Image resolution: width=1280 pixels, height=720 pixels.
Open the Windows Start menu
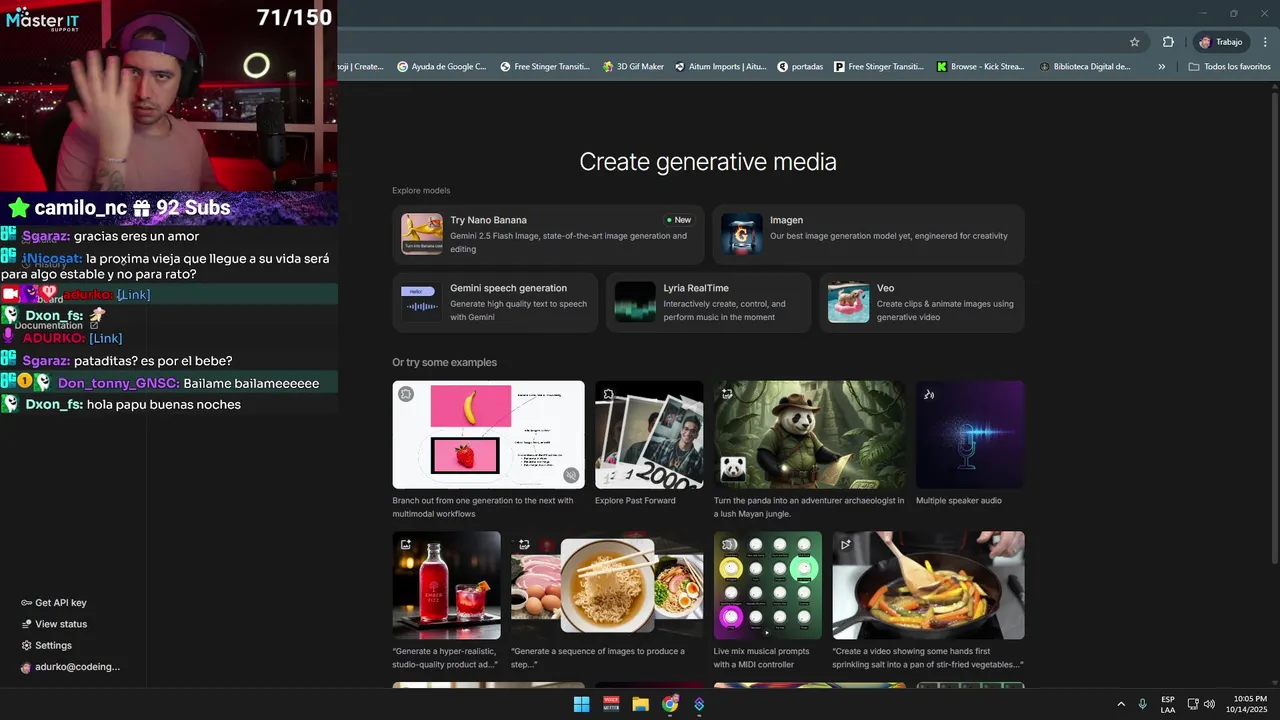[581, 704]
